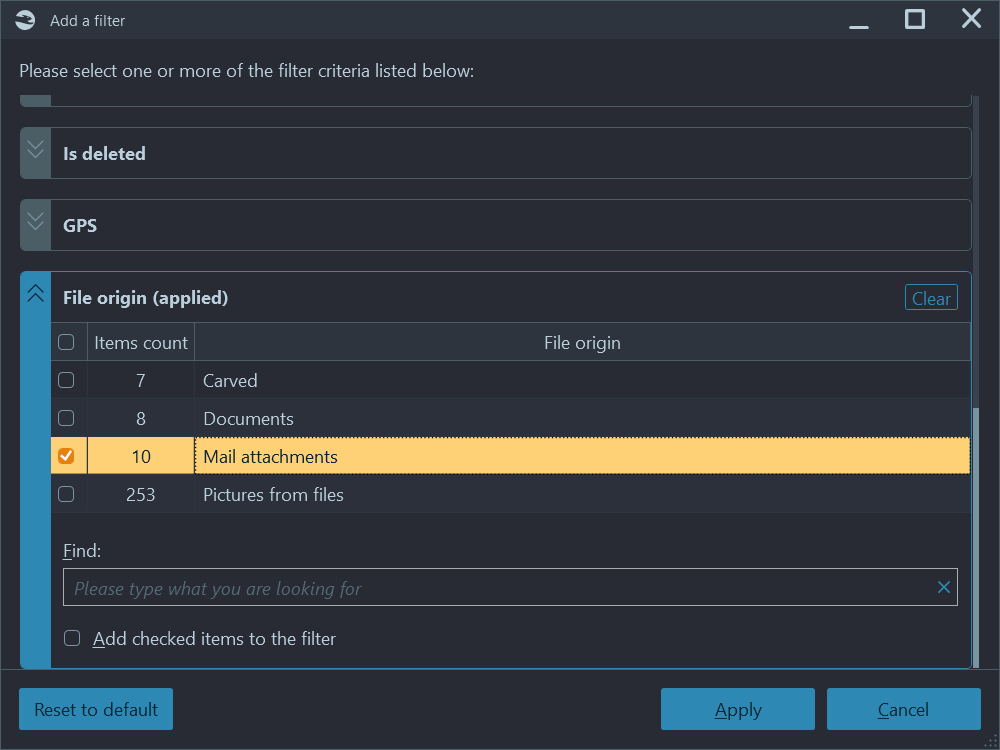Sort by the File origin column header

582,342
